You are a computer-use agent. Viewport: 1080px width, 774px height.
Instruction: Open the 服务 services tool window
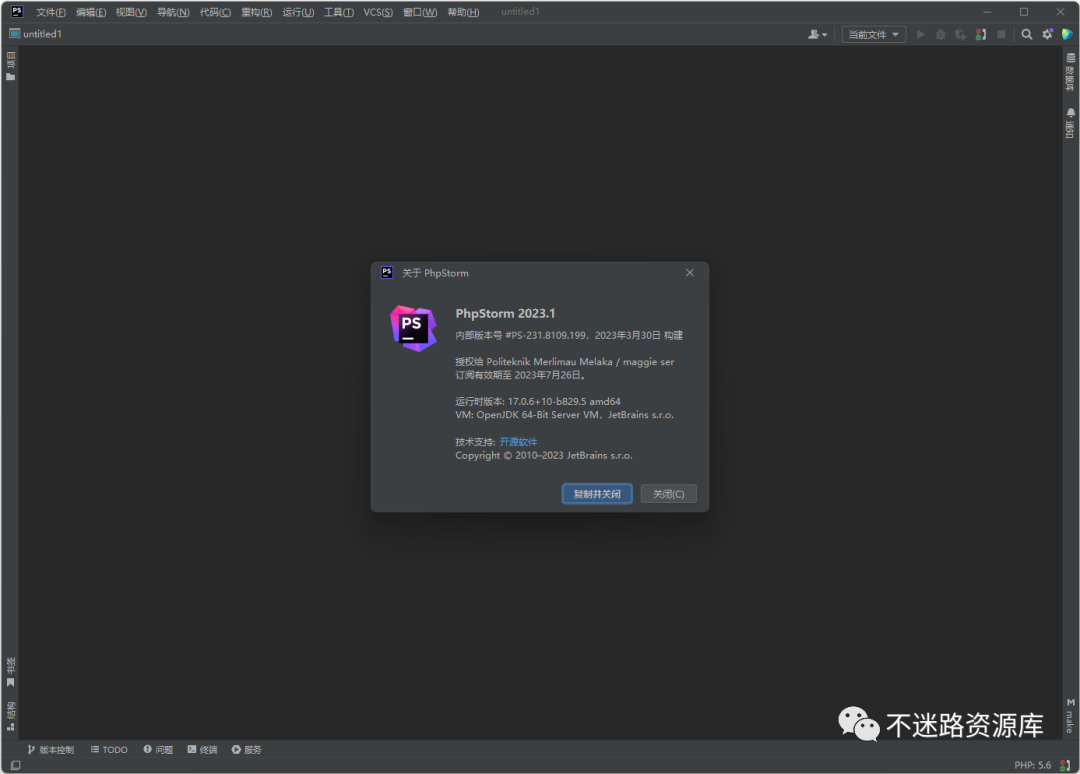tap(247, 750)
